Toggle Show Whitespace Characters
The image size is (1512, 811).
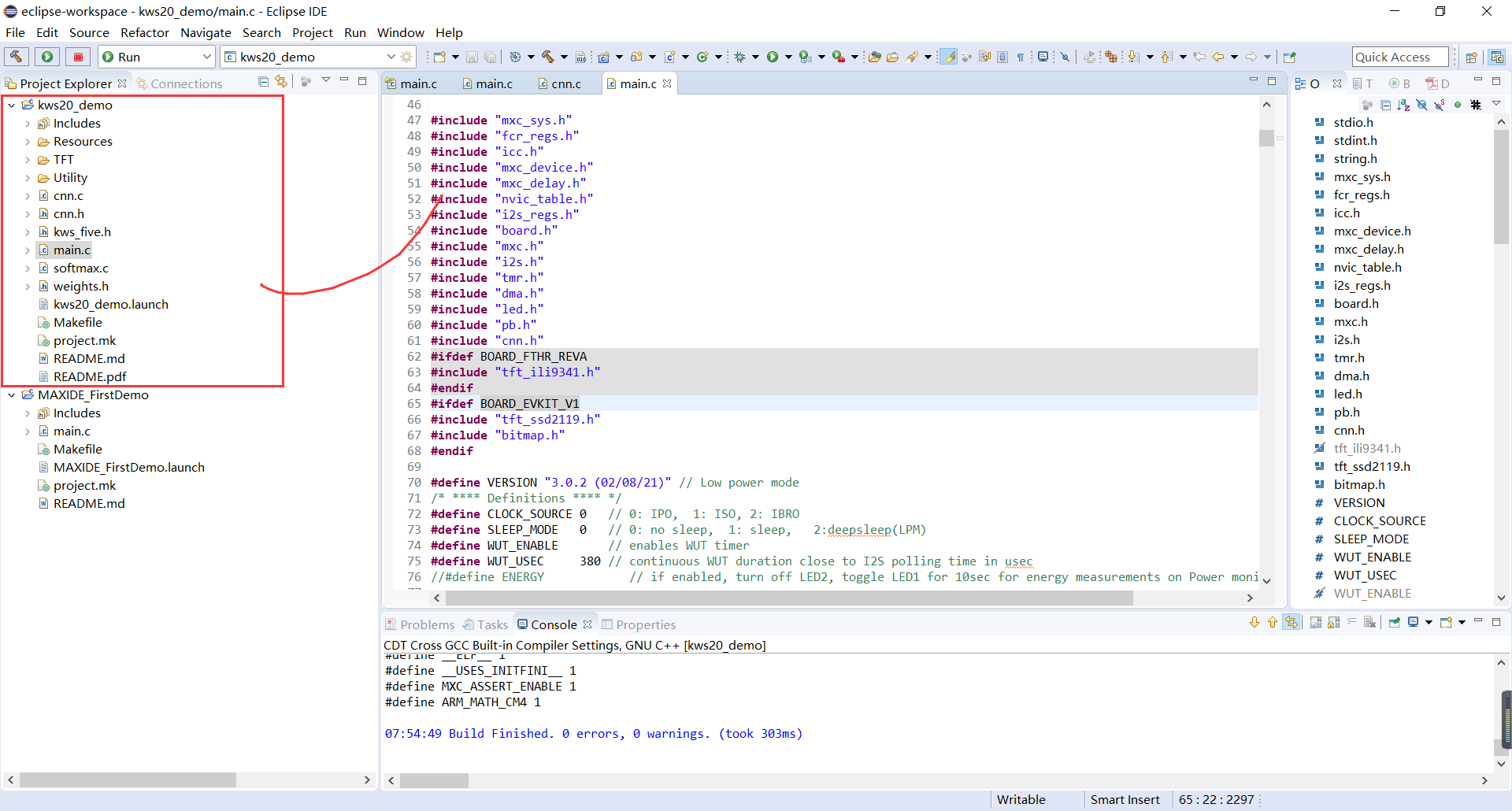pyautogui.click(x=1020, y=57)
